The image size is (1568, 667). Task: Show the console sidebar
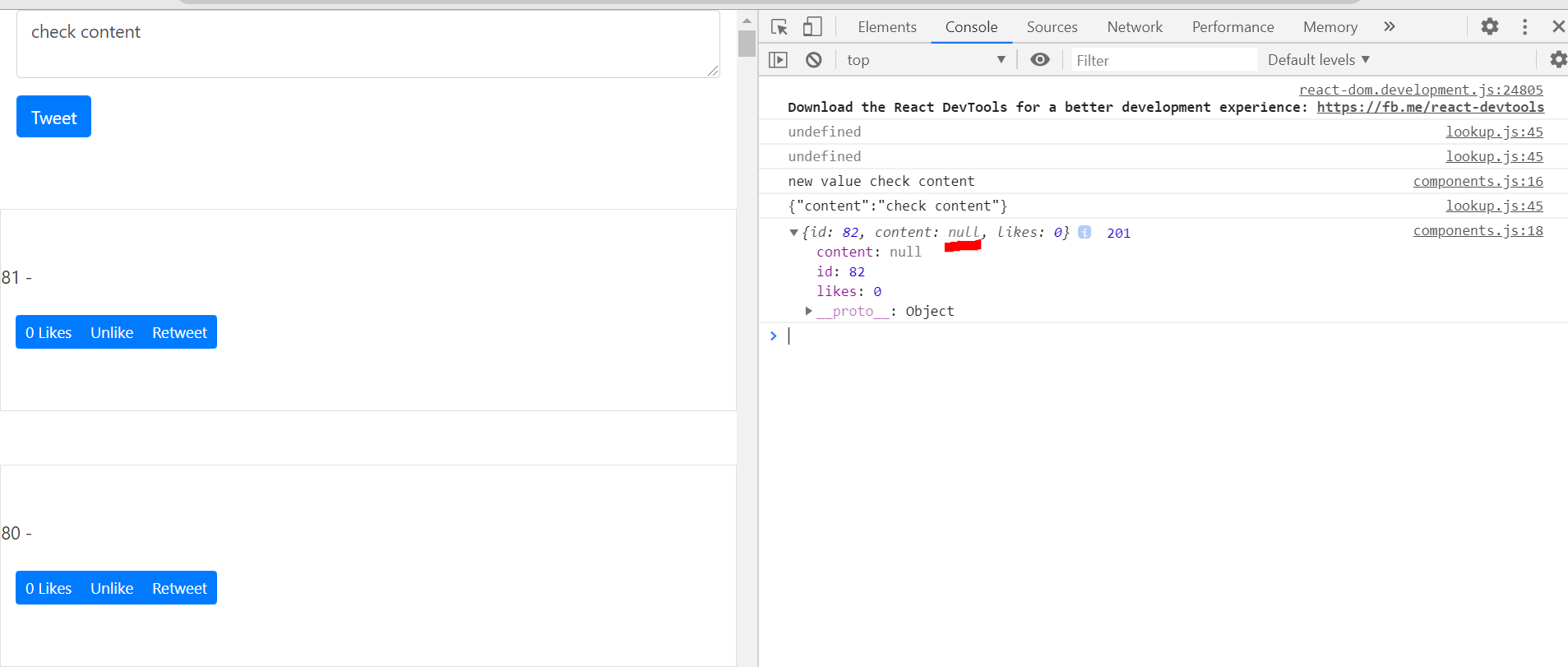[778, 59]
